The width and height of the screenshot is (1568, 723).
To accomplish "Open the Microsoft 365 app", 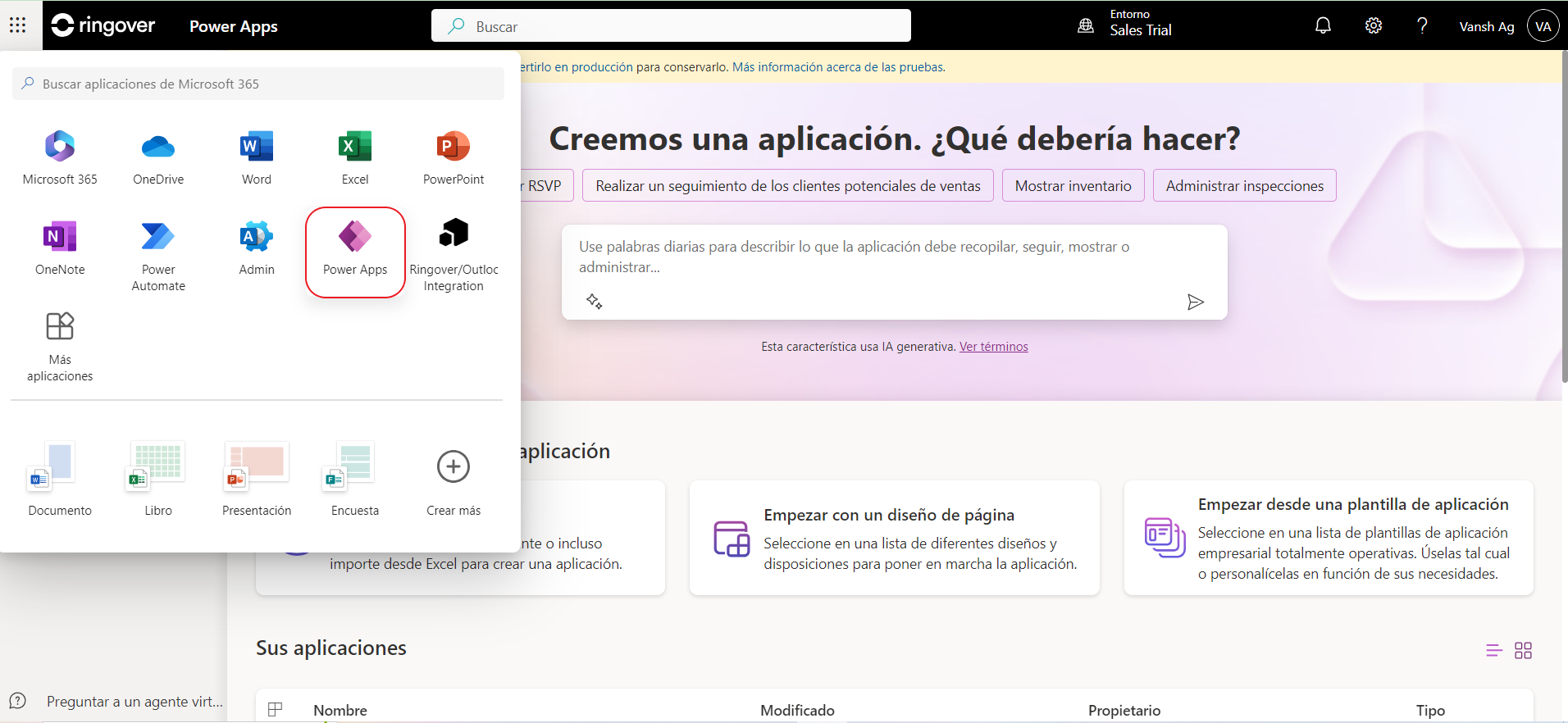I will point(60,157).
